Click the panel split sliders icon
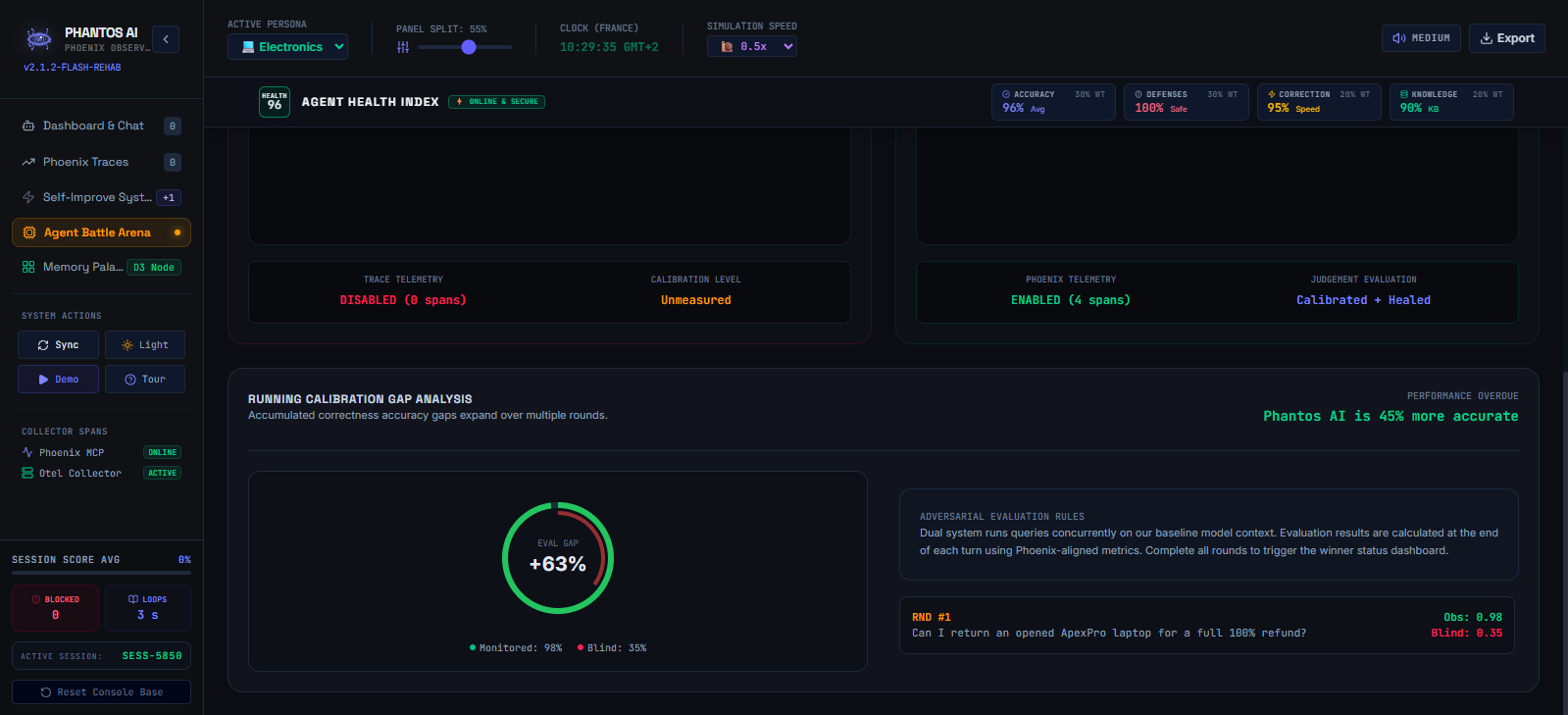 point(403,47)
